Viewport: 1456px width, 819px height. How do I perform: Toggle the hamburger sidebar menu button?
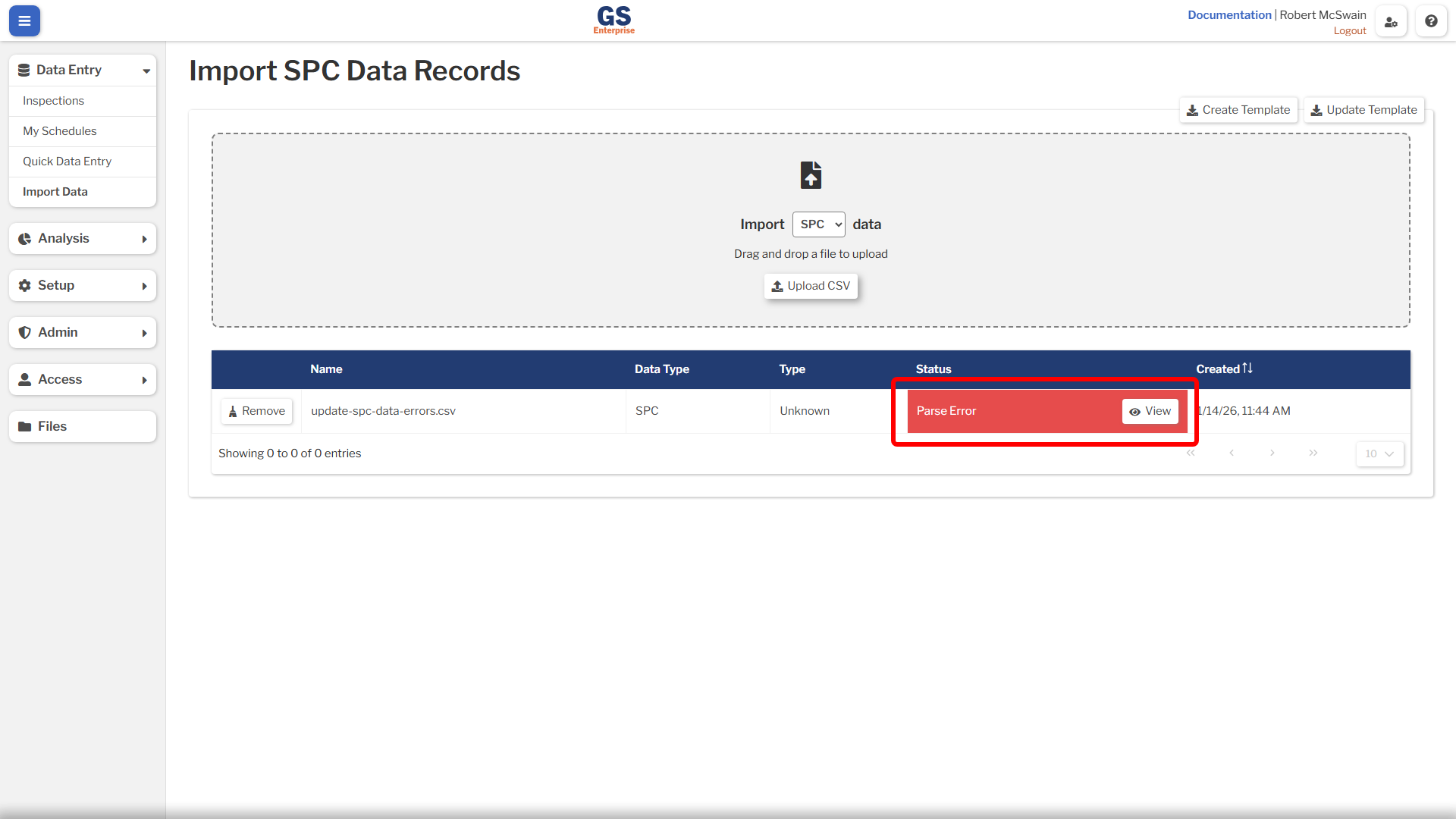coord(24,21)
